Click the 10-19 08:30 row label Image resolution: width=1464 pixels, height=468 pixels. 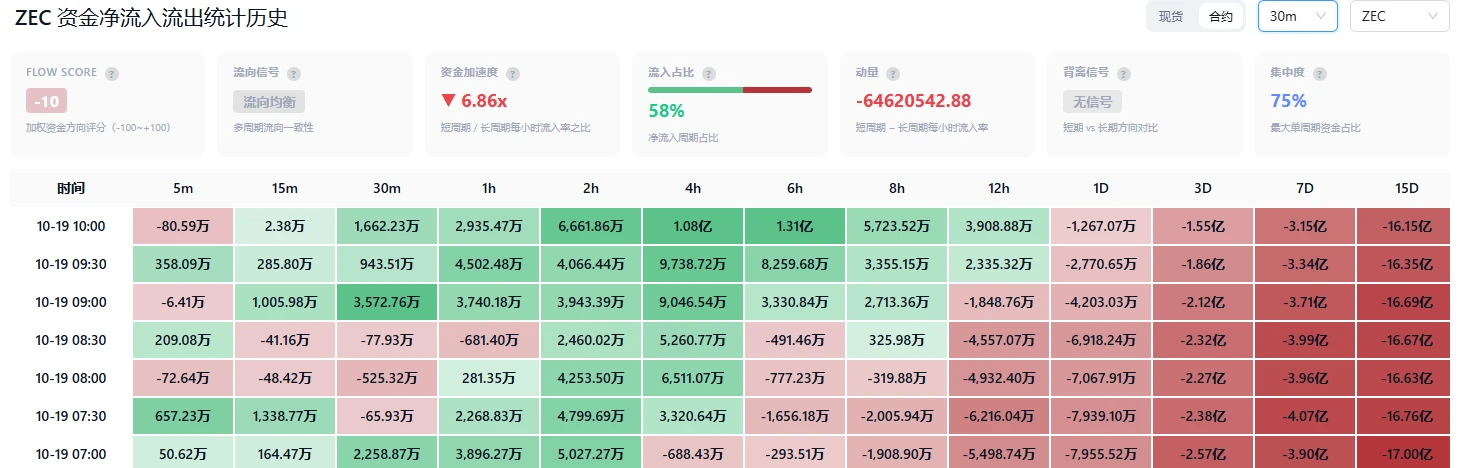(x=71, y=341)
